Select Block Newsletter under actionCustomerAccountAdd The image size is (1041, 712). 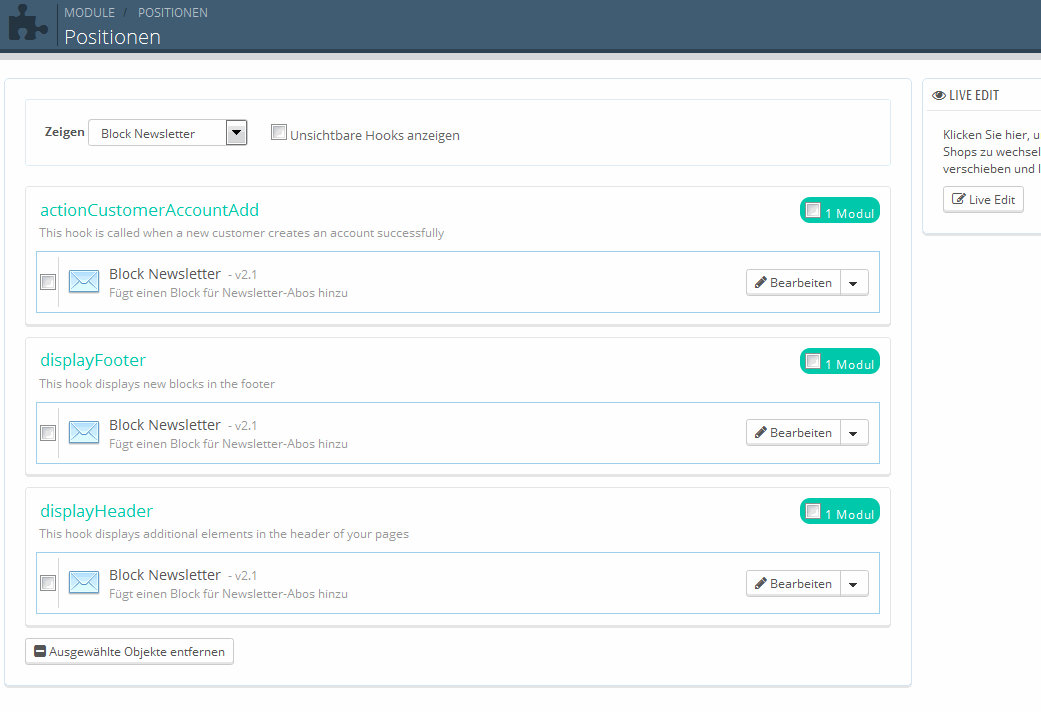tap(48, 282)
